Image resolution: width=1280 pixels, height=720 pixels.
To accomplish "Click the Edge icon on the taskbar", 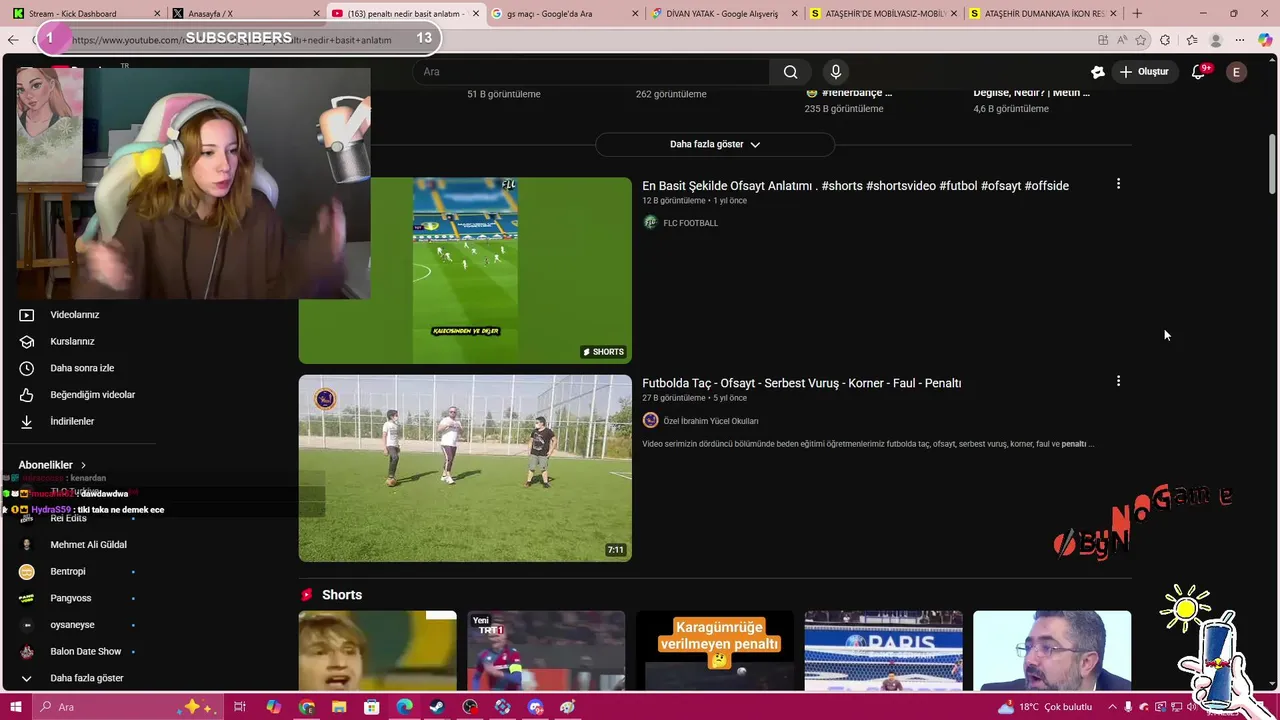I will click(x=404, y=707).
